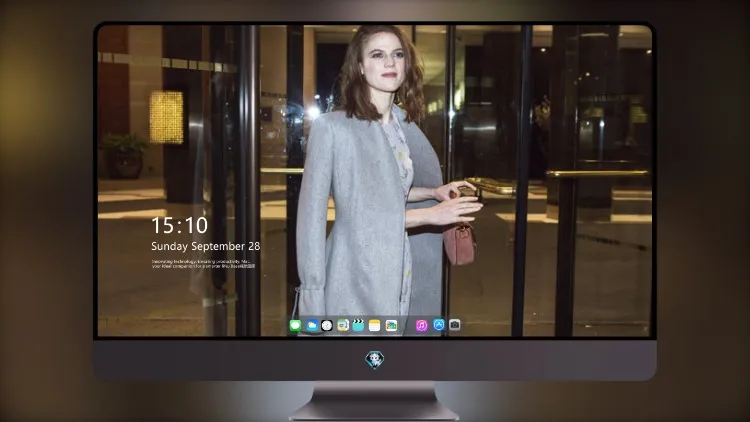The image size is (750, 422).
Task: Open the Camera app in the dock
Action: tap(454, 325)
